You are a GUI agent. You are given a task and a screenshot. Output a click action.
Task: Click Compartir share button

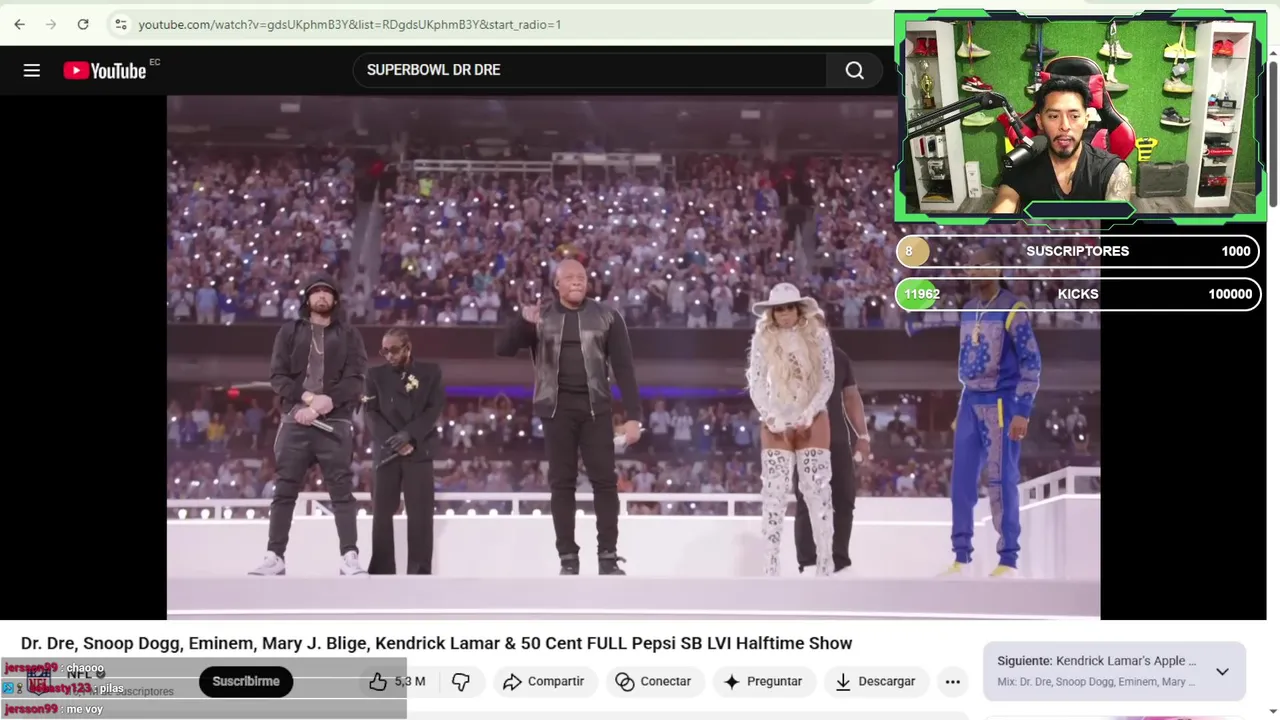[x=544, y=681]
